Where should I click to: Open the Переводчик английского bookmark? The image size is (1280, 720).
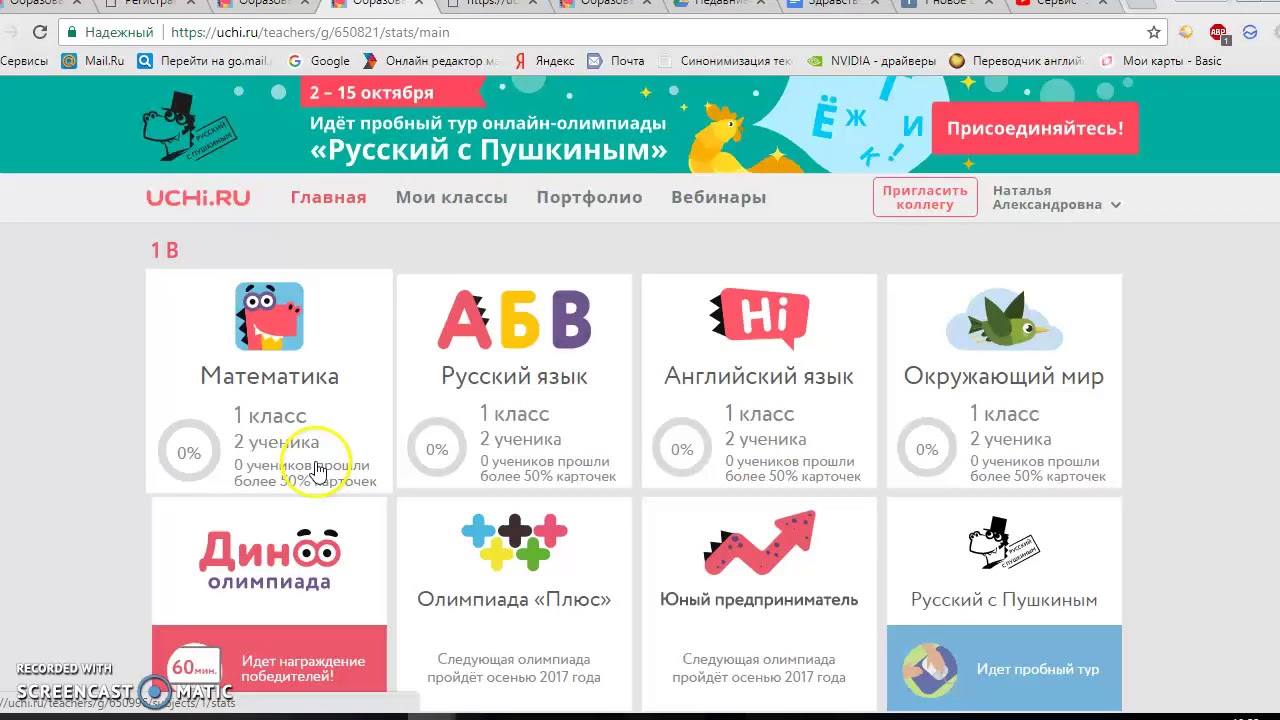[x=1016, y=61]
